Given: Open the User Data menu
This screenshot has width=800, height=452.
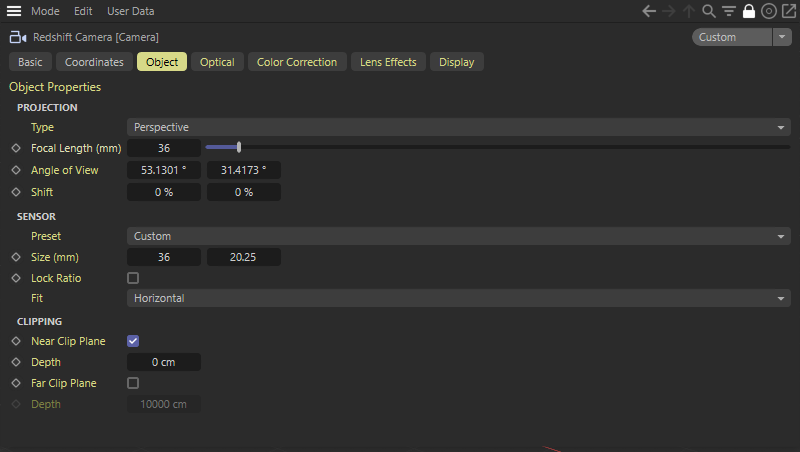Looking at the screenshot, I should point(131,11).
